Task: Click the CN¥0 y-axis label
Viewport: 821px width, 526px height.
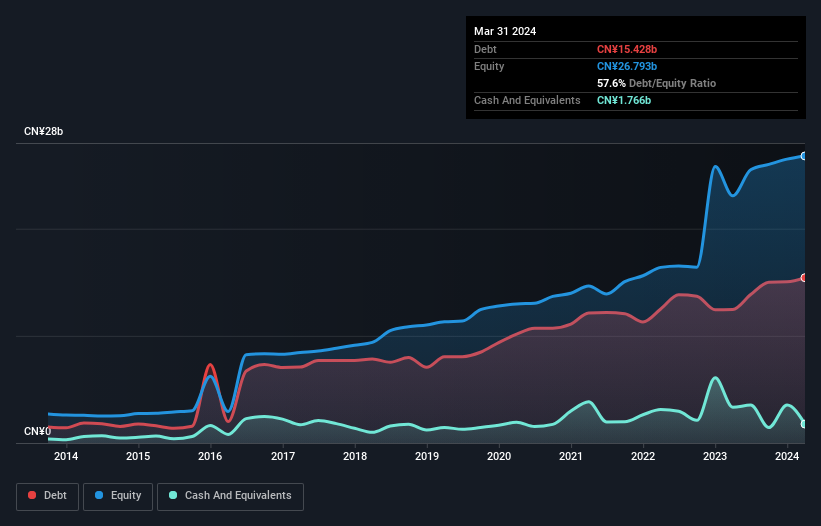Action: tap(37, 431)
